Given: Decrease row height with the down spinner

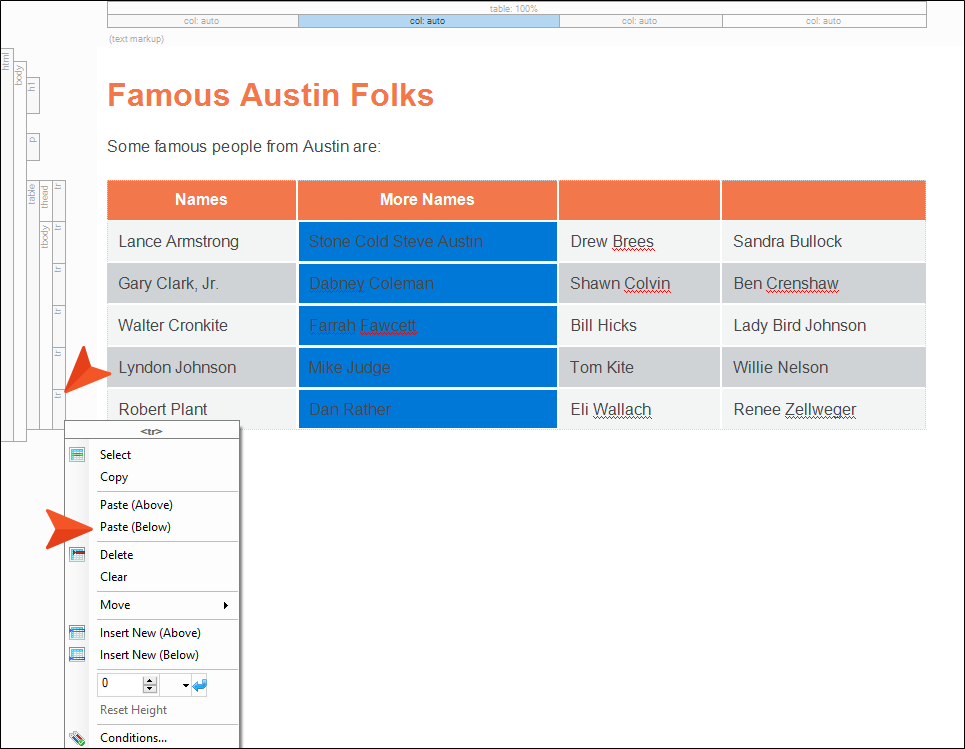Looking at the screenshot, I should click(x=150, y=689).
